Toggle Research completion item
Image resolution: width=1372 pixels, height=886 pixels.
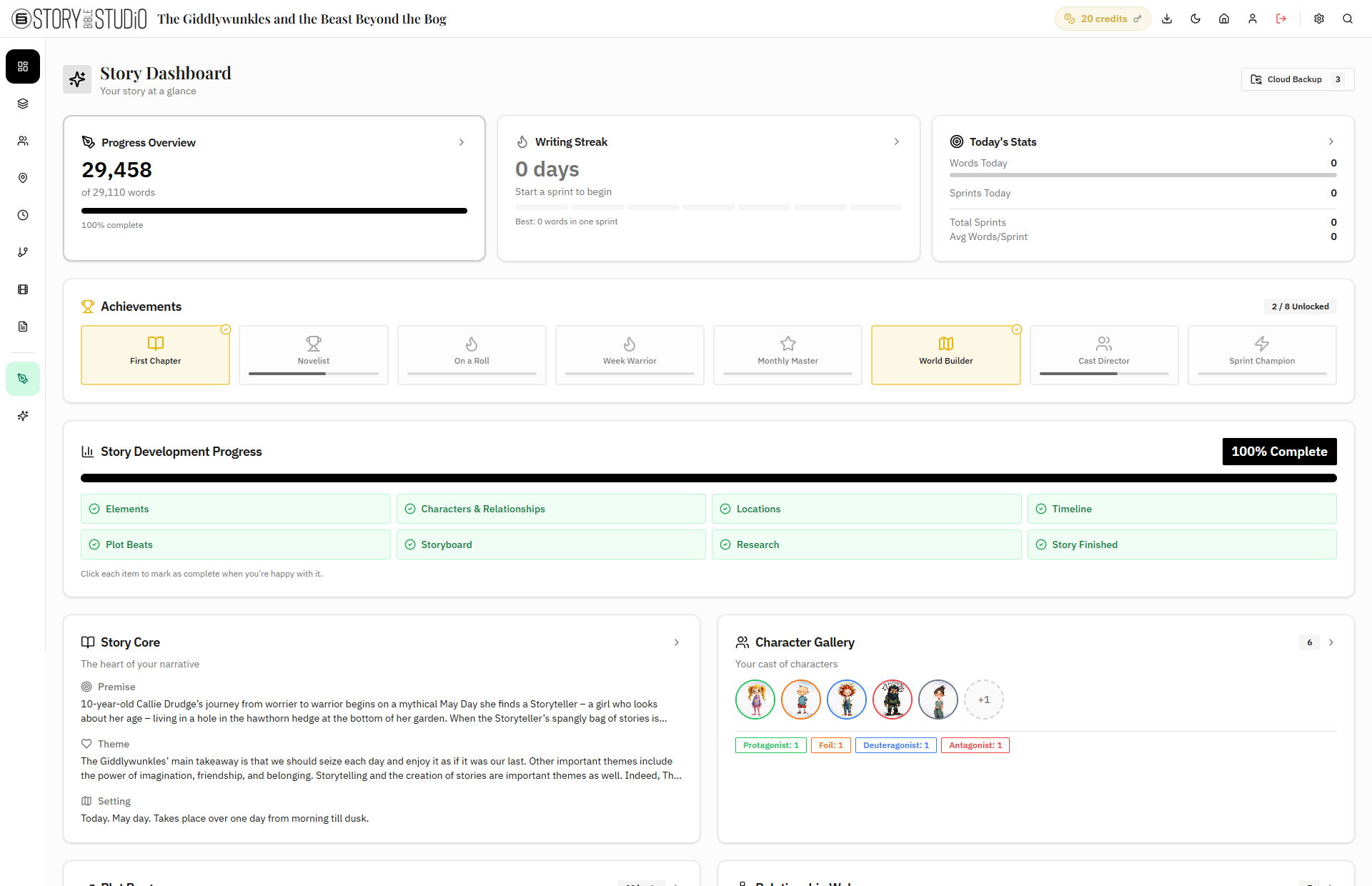click(x=867, y=544)
